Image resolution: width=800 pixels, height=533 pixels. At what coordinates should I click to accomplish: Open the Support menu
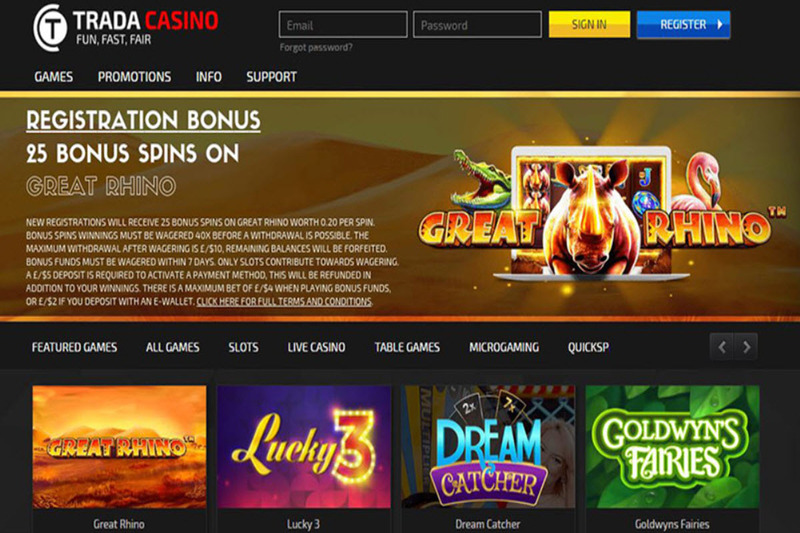pyautogui.click(x=271, y=77)
